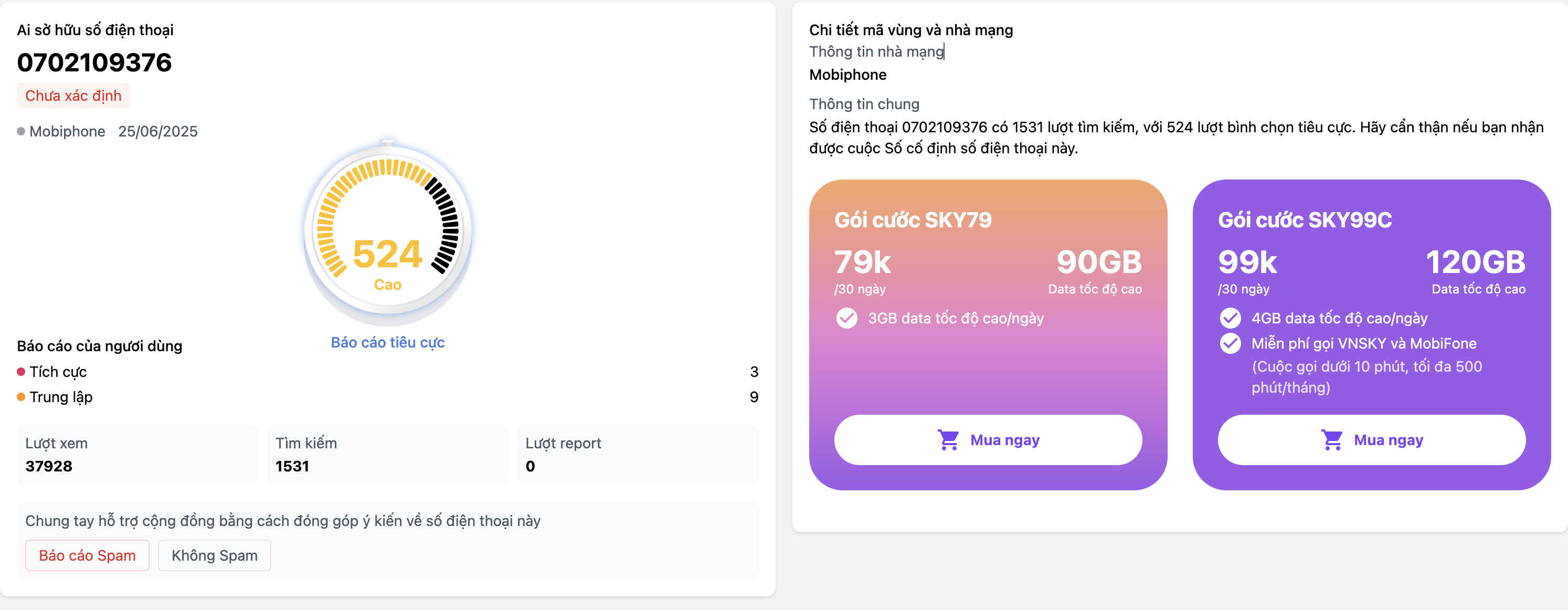The width and height of the screenshot is (1568, 610).
Task: Click cart icon in SKY99C package button
Action: coord(1332,439)
